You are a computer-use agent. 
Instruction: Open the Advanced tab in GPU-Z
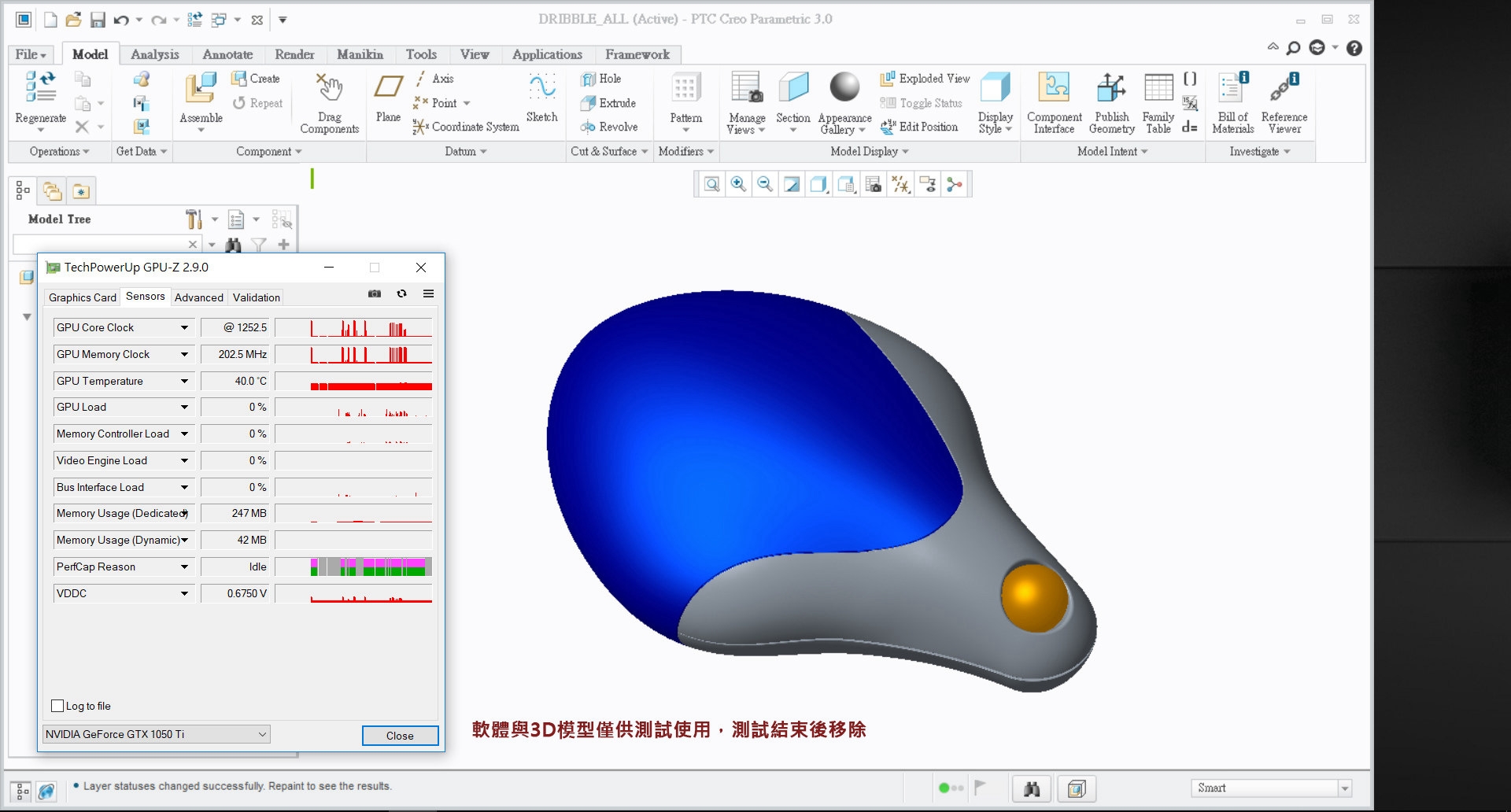(x=199, y=297)
